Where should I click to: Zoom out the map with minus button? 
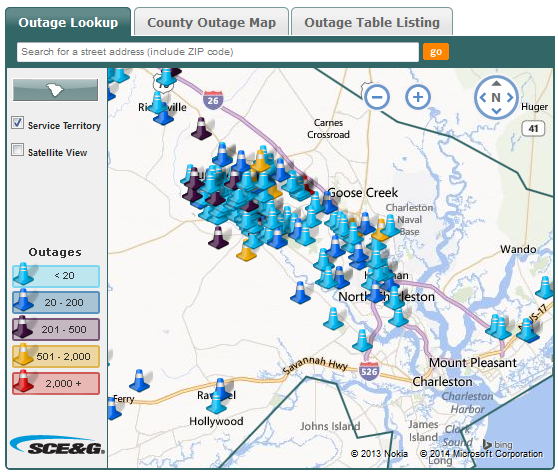click(x=377, y=97)
